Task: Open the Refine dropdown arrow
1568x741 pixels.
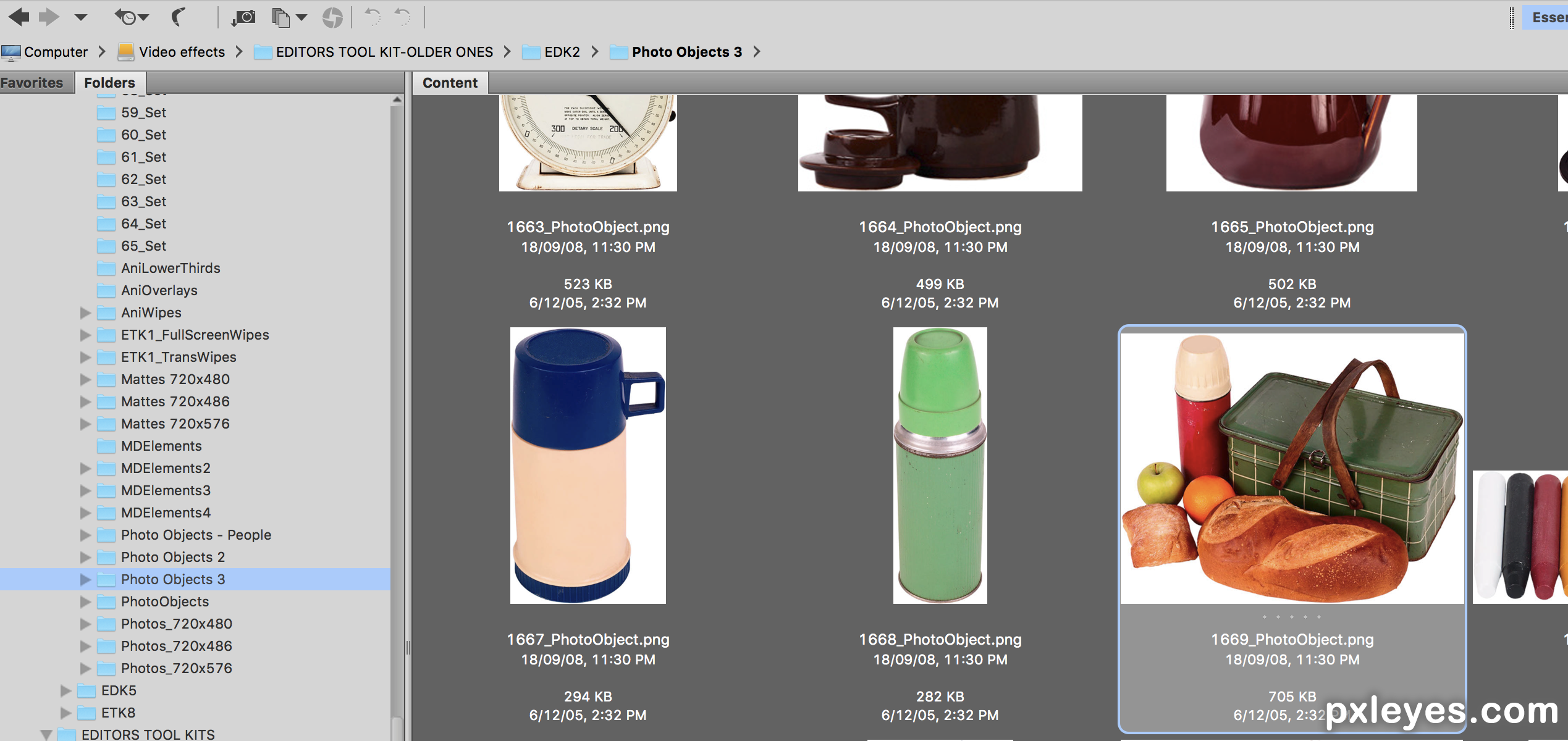Action: pyautogui.click(x=302, y=17)
